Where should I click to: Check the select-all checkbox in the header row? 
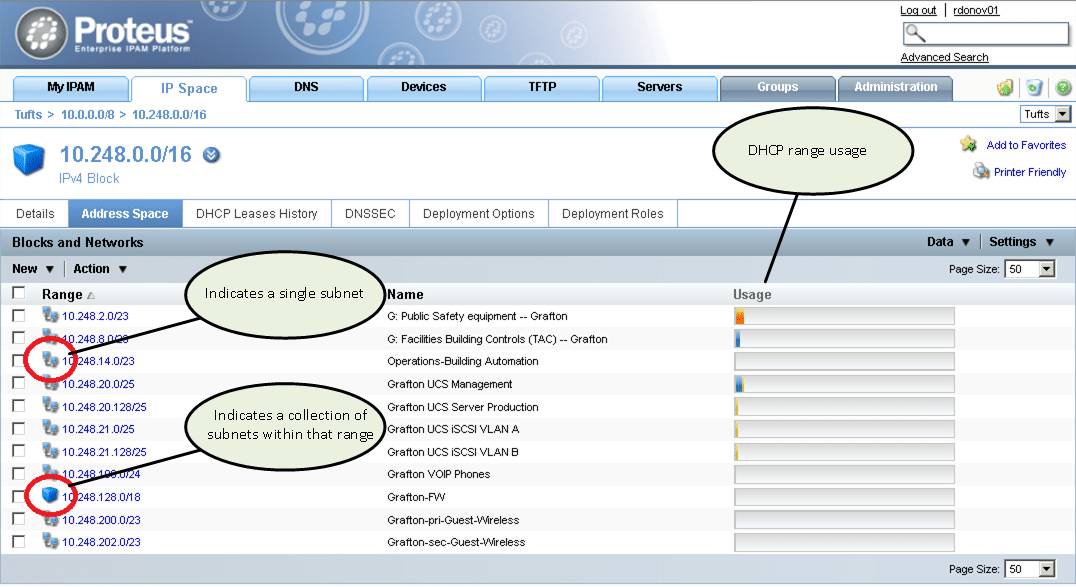(17, 291)
